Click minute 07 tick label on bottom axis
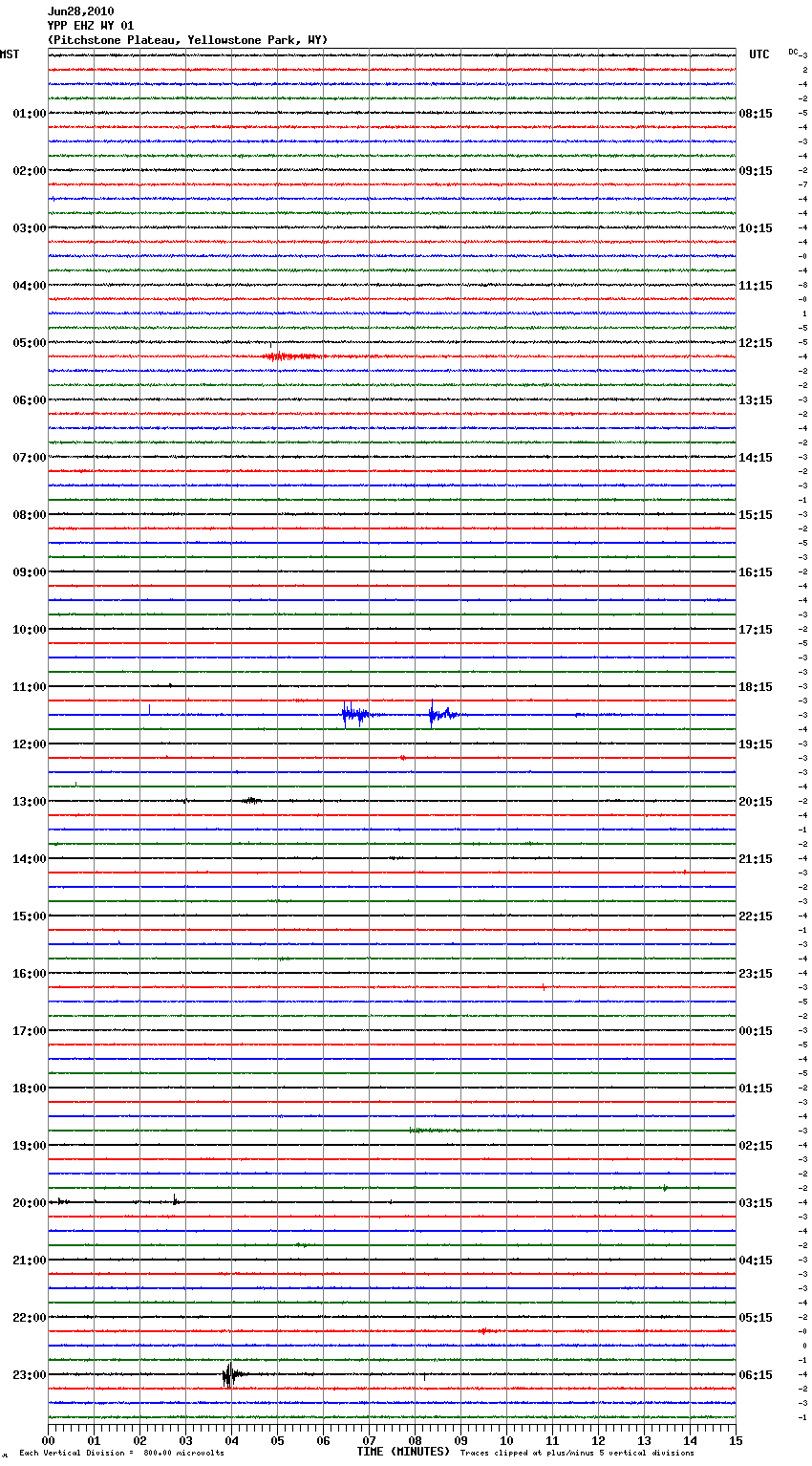Viewport: 812px width, 1466px height. [x=369, y=1440]
